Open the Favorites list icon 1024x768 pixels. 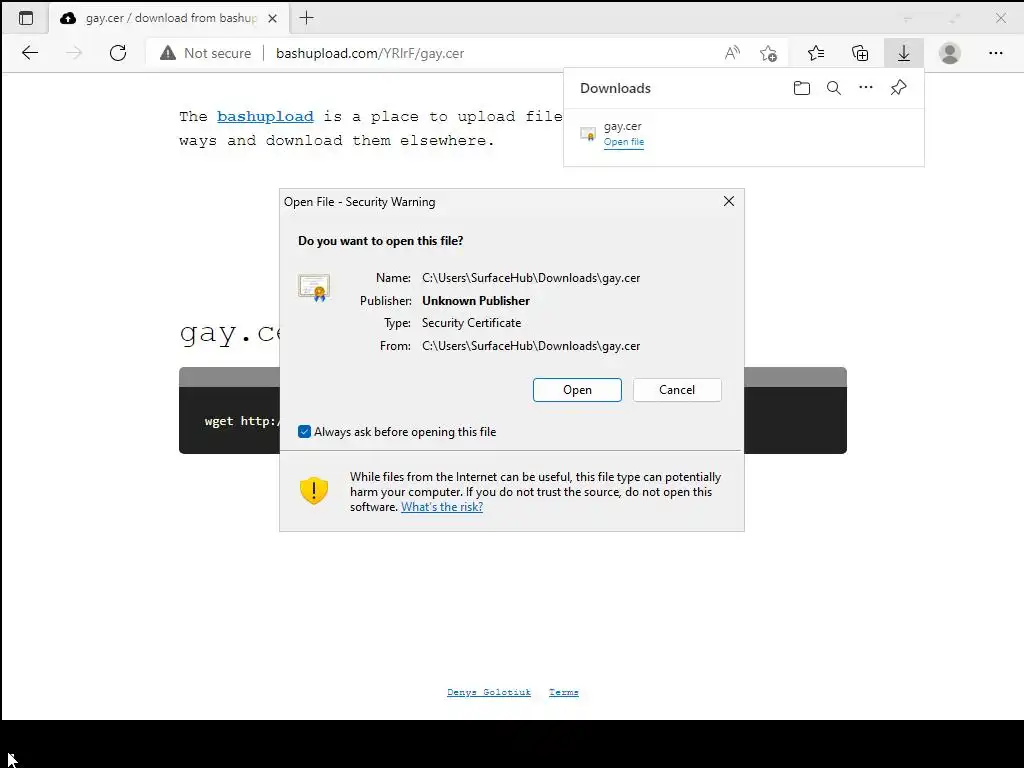coord(816,53)
